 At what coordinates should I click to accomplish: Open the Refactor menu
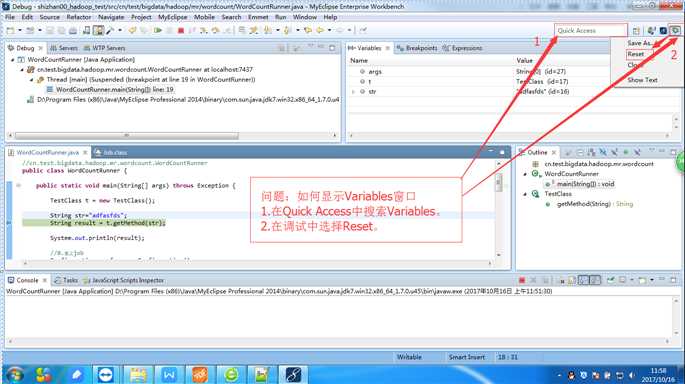79,17
